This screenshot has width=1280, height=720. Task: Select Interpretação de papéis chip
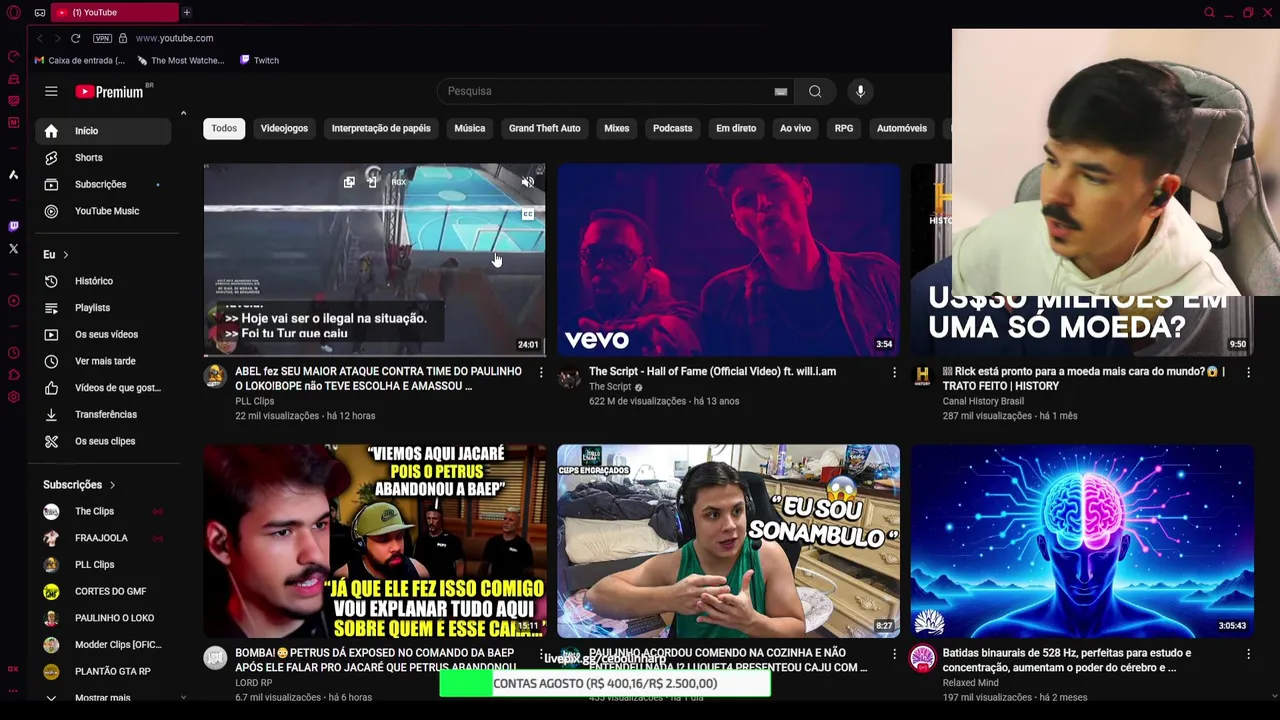pyautogui.click(x=381, y=128)
